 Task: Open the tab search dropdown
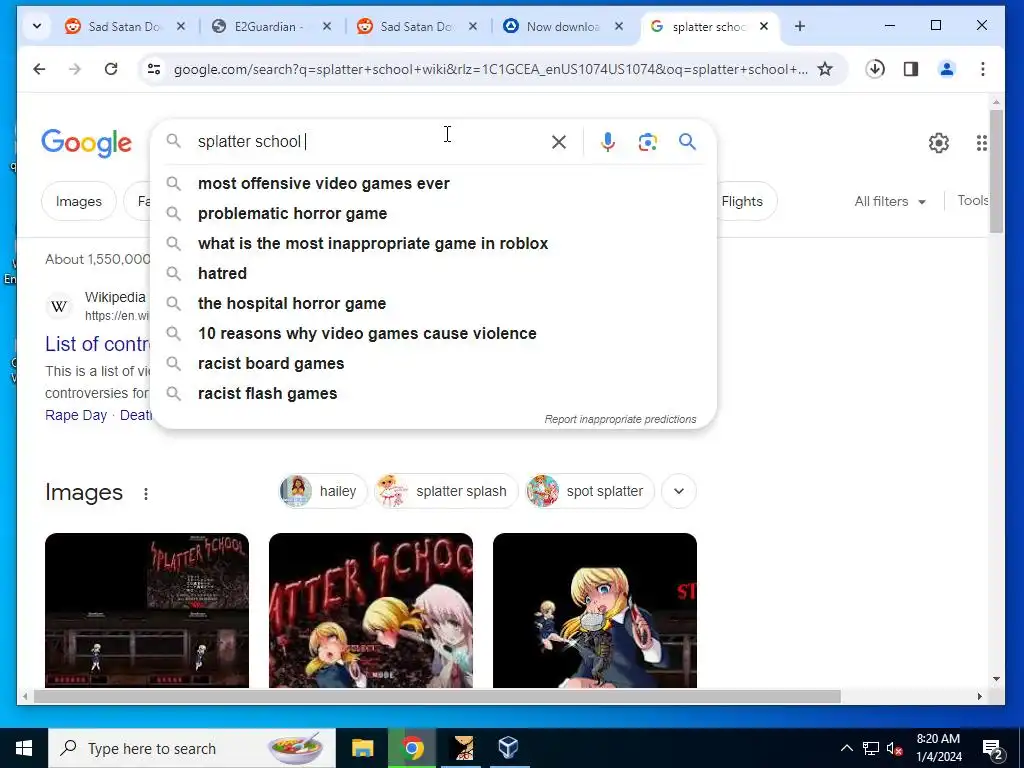tap(37, 26)
